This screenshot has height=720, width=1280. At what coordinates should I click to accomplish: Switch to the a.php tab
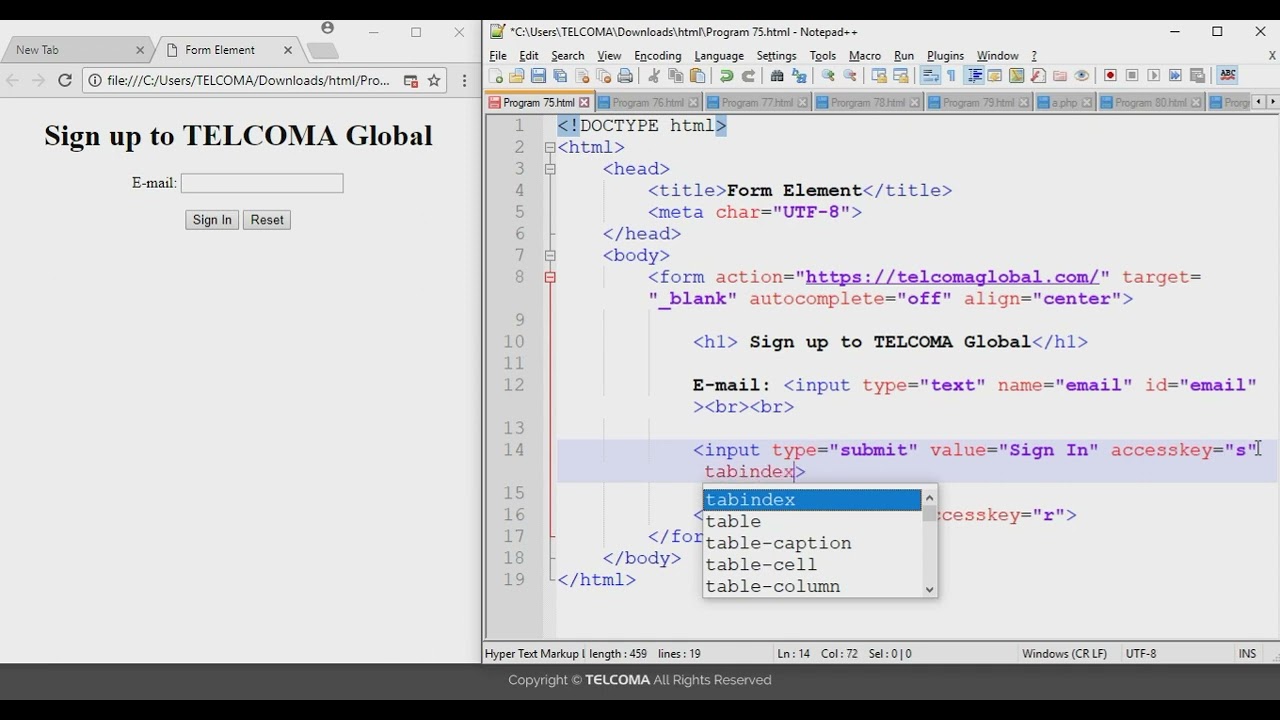point(1064,102)
